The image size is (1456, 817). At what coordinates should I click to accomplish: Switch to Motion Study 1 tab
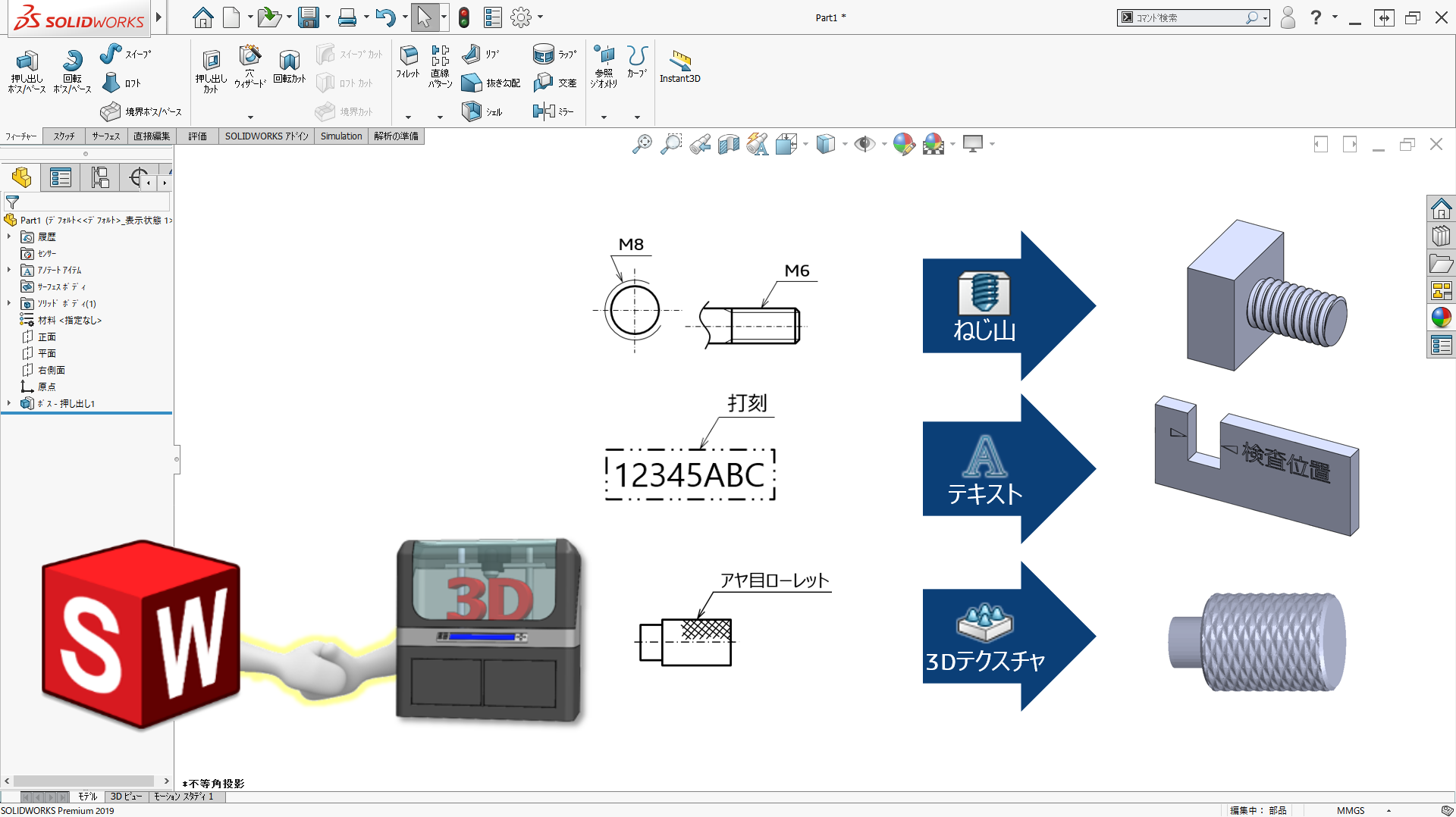[184, 797]
